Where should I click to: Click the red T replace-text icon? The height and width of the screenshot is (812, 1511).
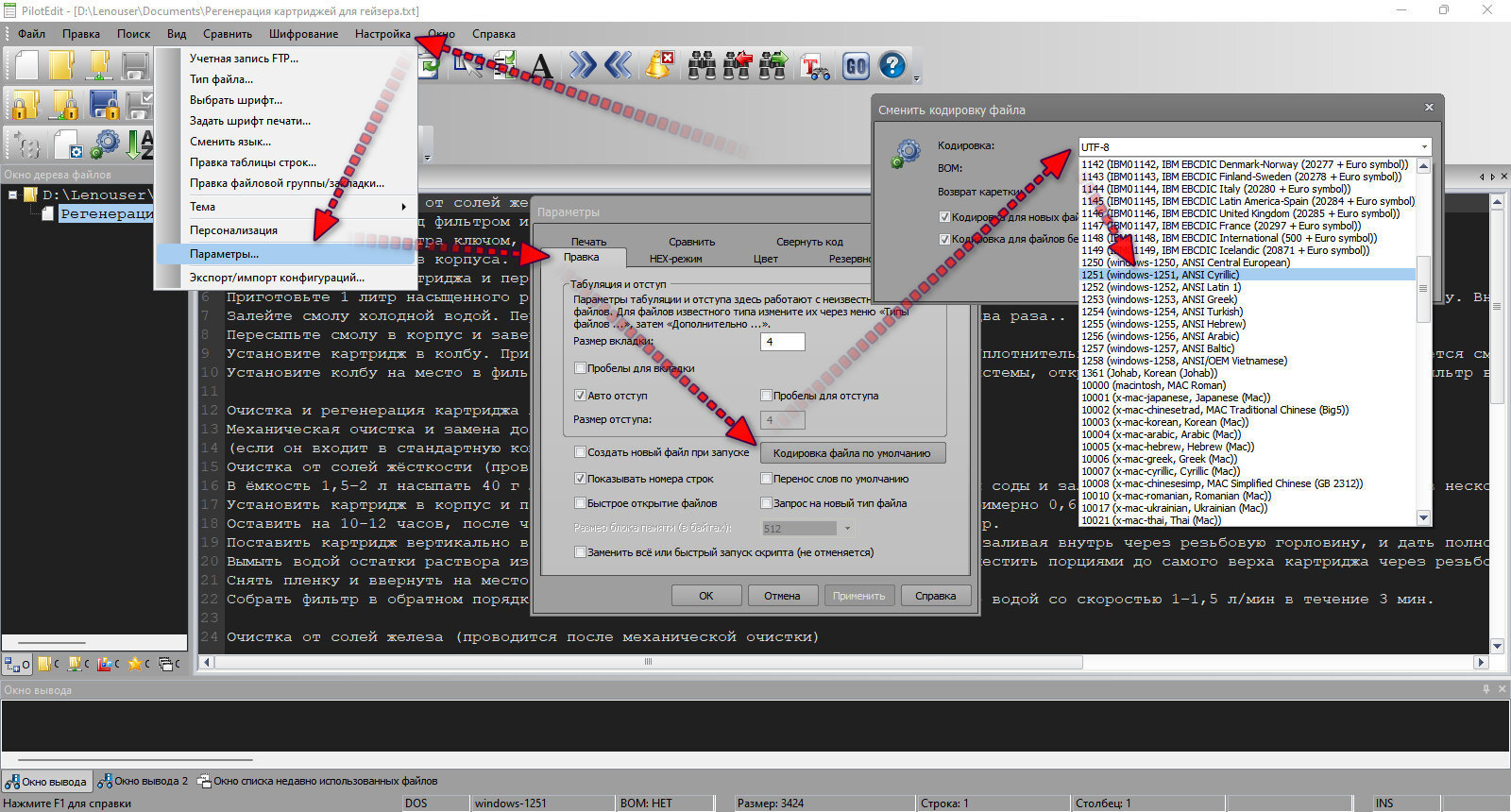pyautogui.click(x=814, y=66)
